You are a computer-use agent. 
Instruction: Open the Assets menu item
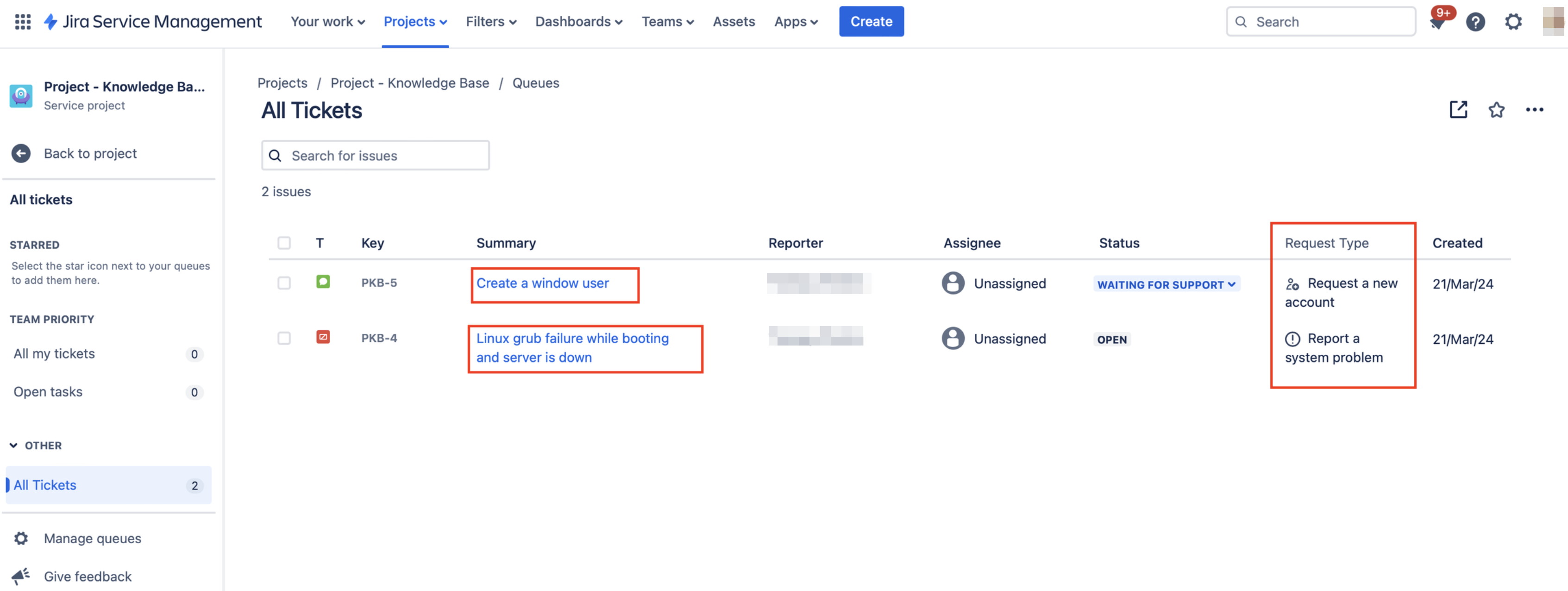[734, 22]
